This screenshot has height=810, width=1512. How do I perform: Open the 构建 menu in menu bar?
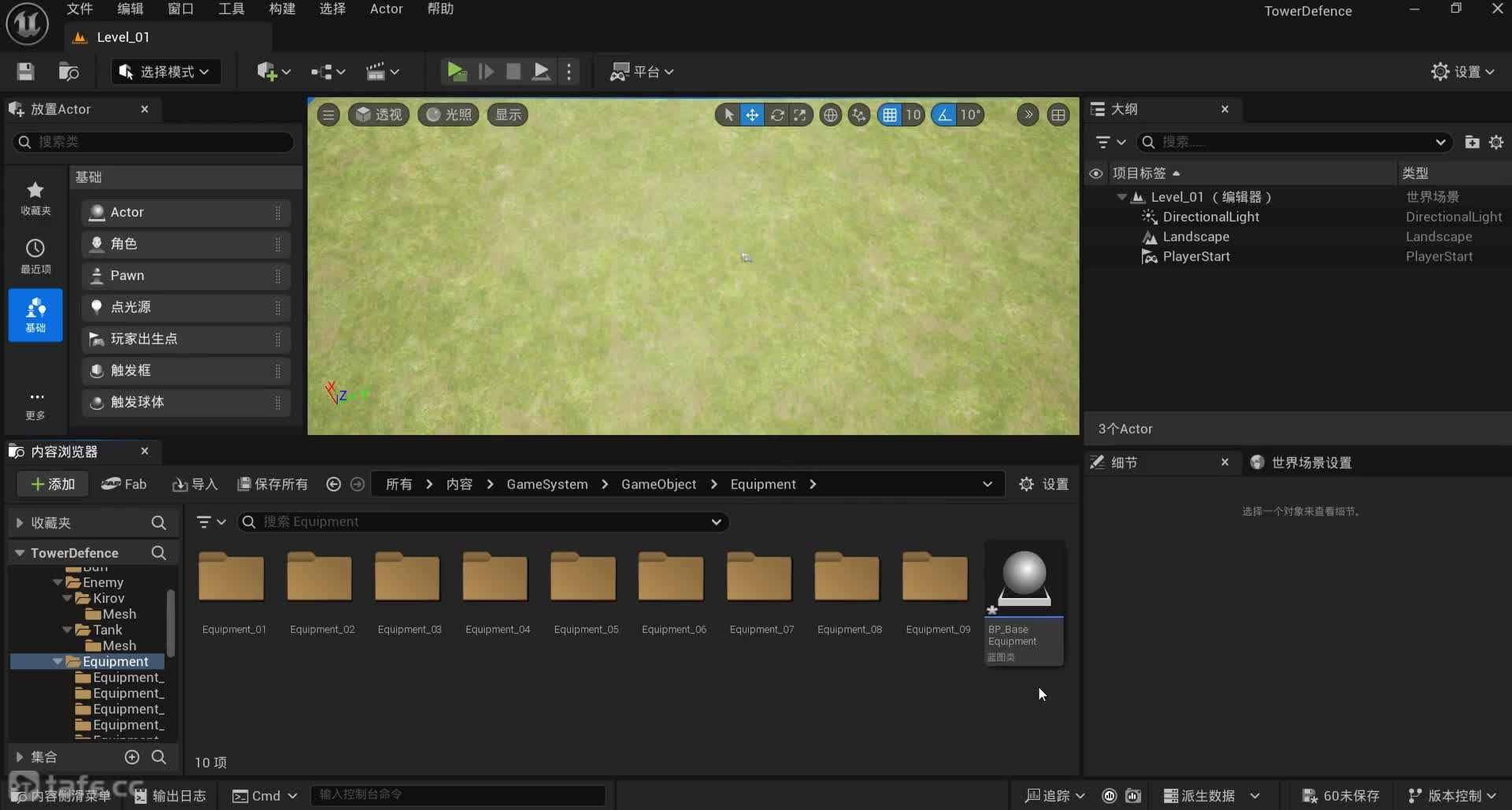(x=281, y=9)
